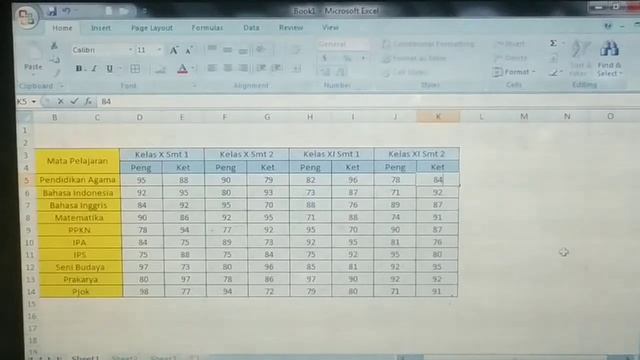Click the Name Box dropdown arrow

[34, 102]
